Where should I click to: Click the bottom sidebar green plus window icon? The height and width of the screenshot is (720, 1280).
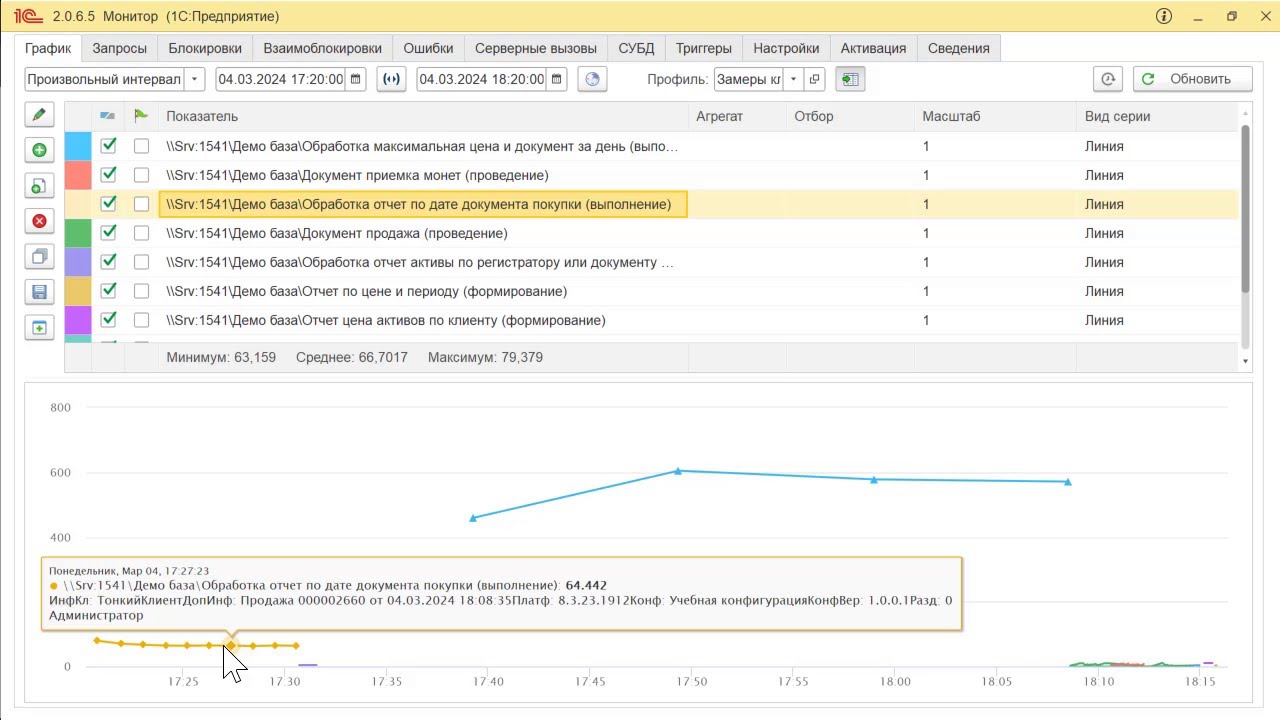[x=39, y=328]
